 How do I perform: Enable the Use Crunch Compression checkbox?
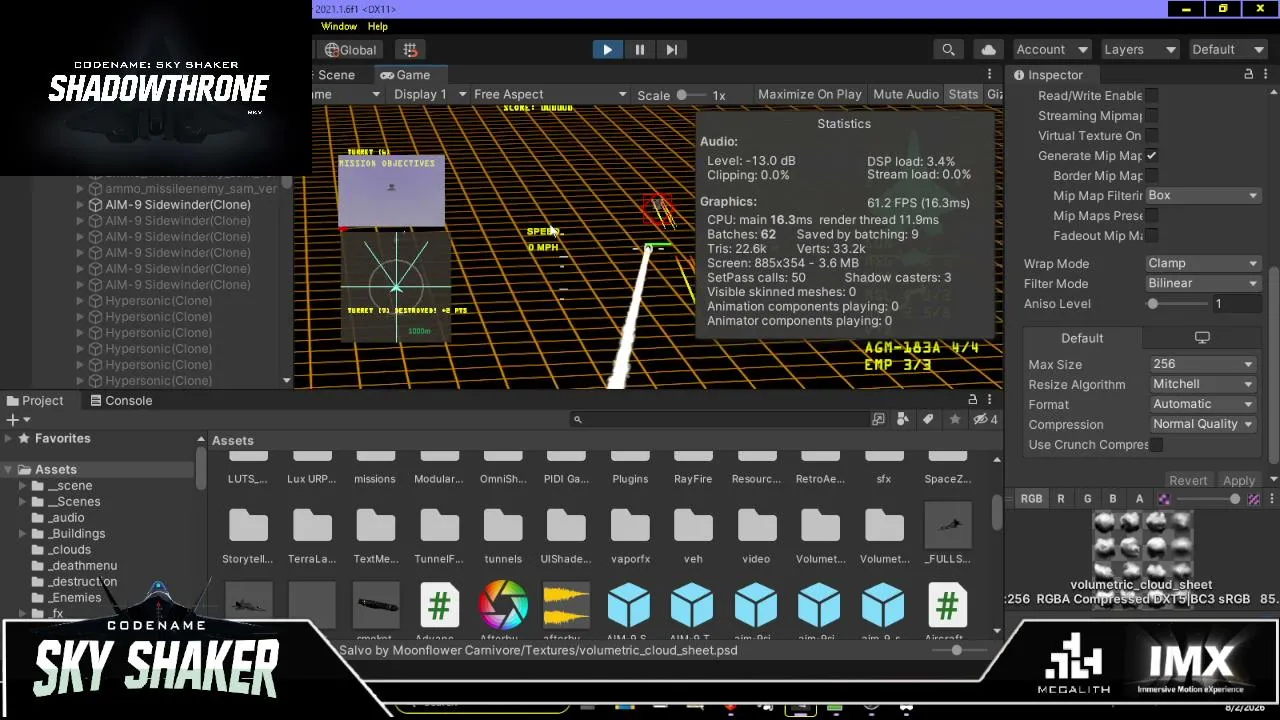click(x=1156, y=445)
